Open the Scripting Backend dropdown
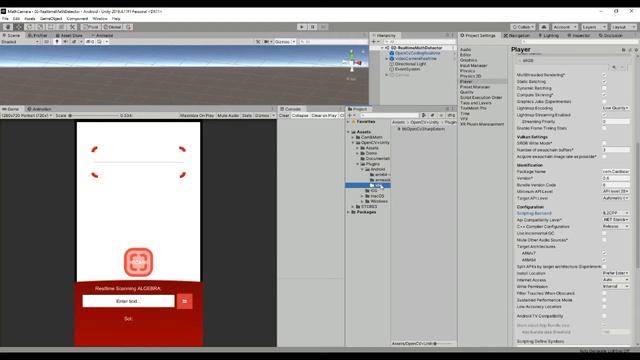 tap(616, 213)
